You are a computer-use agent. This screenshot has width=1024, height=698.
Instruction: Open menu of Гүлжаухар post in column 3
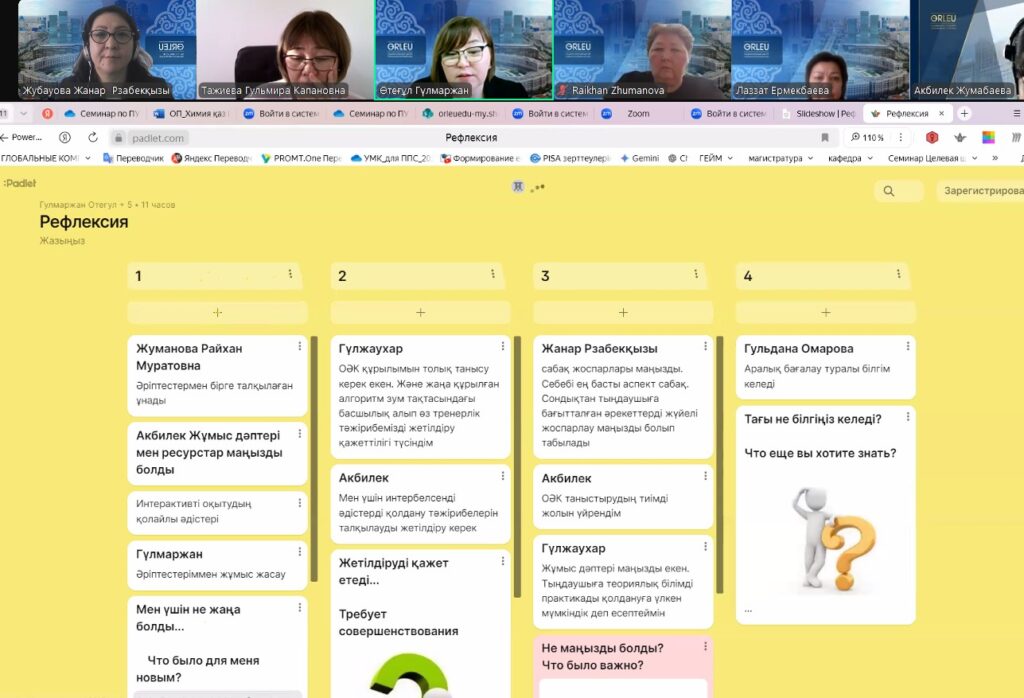click(705, 547)
